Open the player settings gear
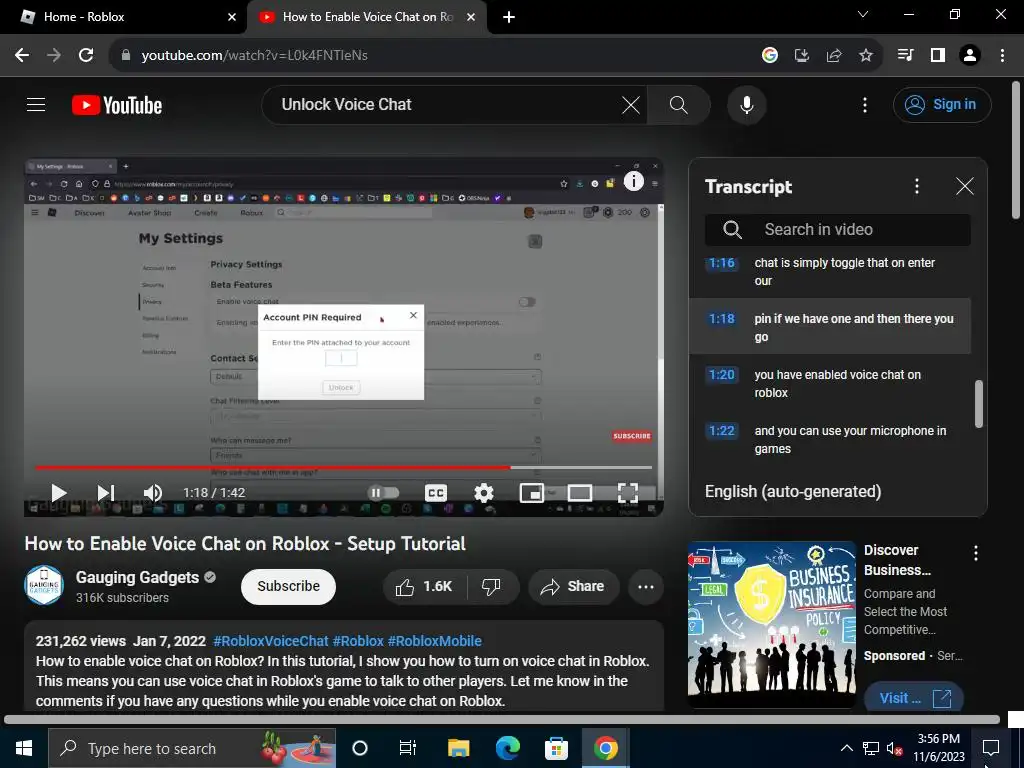This screenshot has height=768, width=1024. (484, 492)
